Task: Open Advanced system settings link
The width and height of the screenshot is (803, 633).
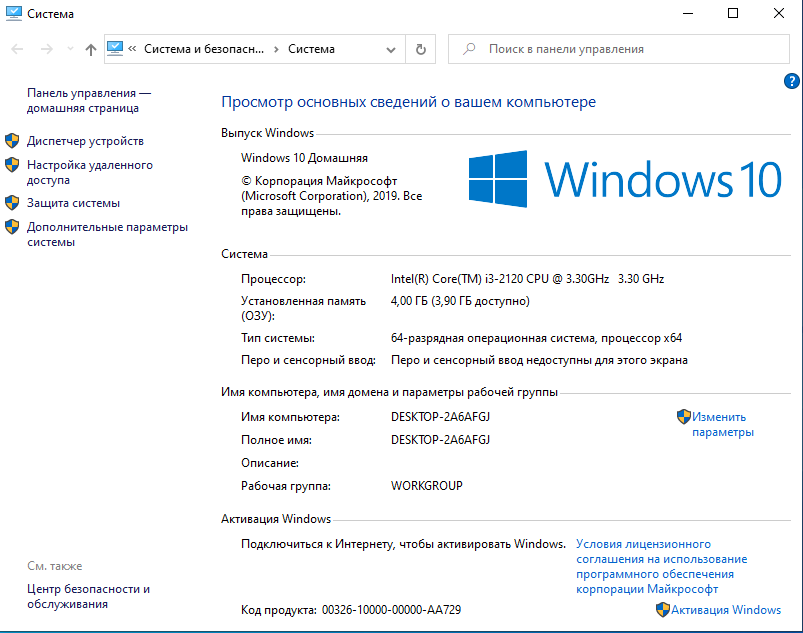Action: pos(108,234)
